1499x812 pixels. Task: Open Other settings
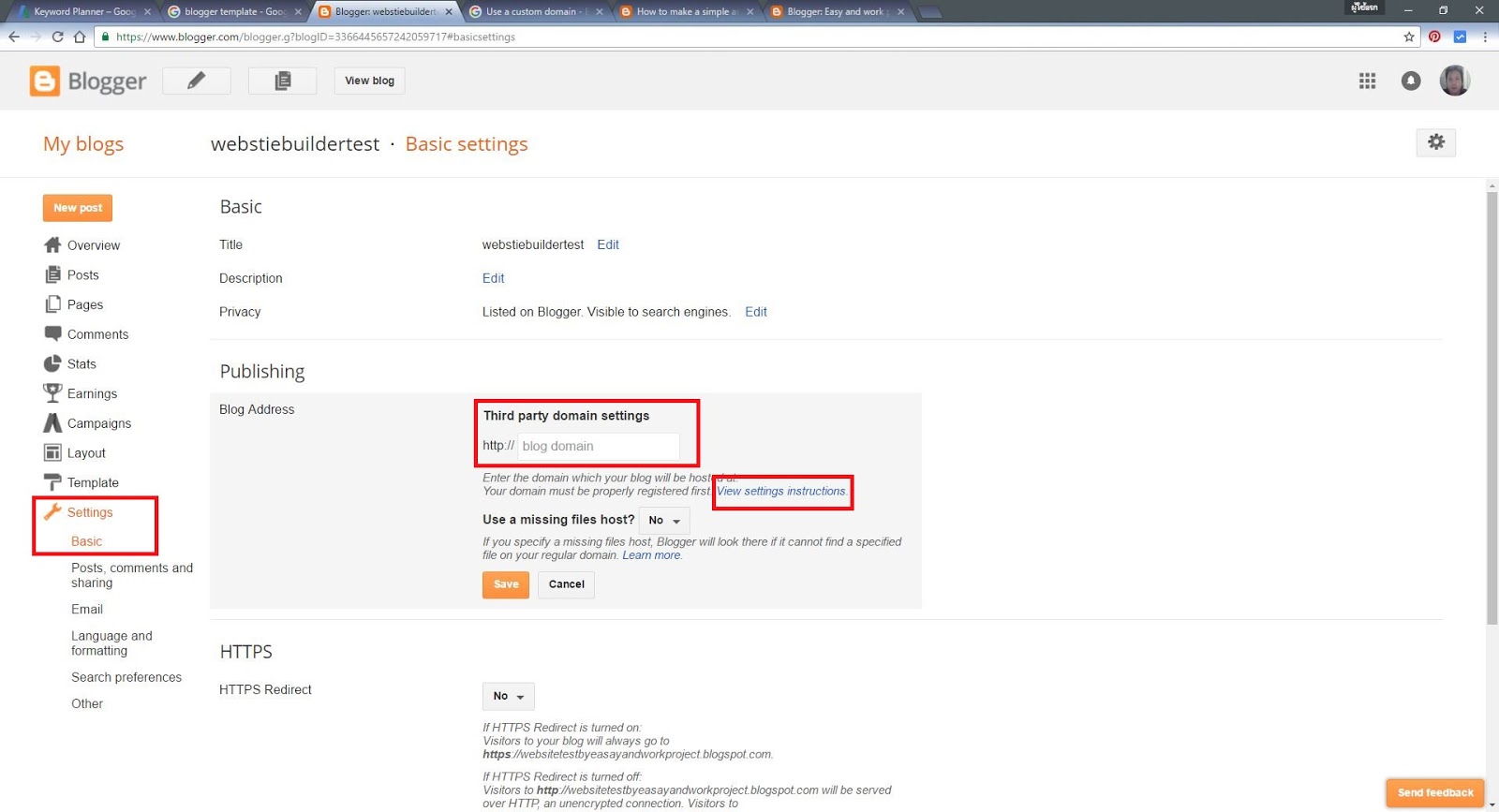click(x=87, y=703)
